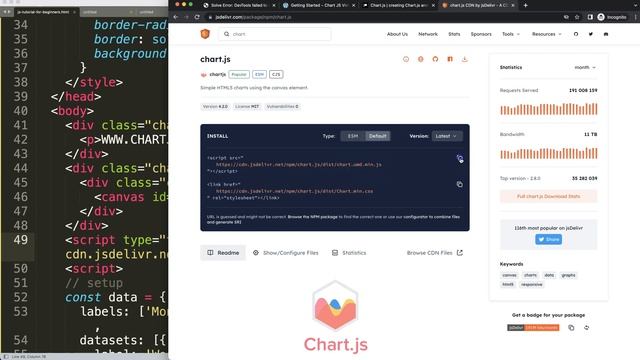
Task: Open the Version Latest dropdown
Action: (447, 136)
